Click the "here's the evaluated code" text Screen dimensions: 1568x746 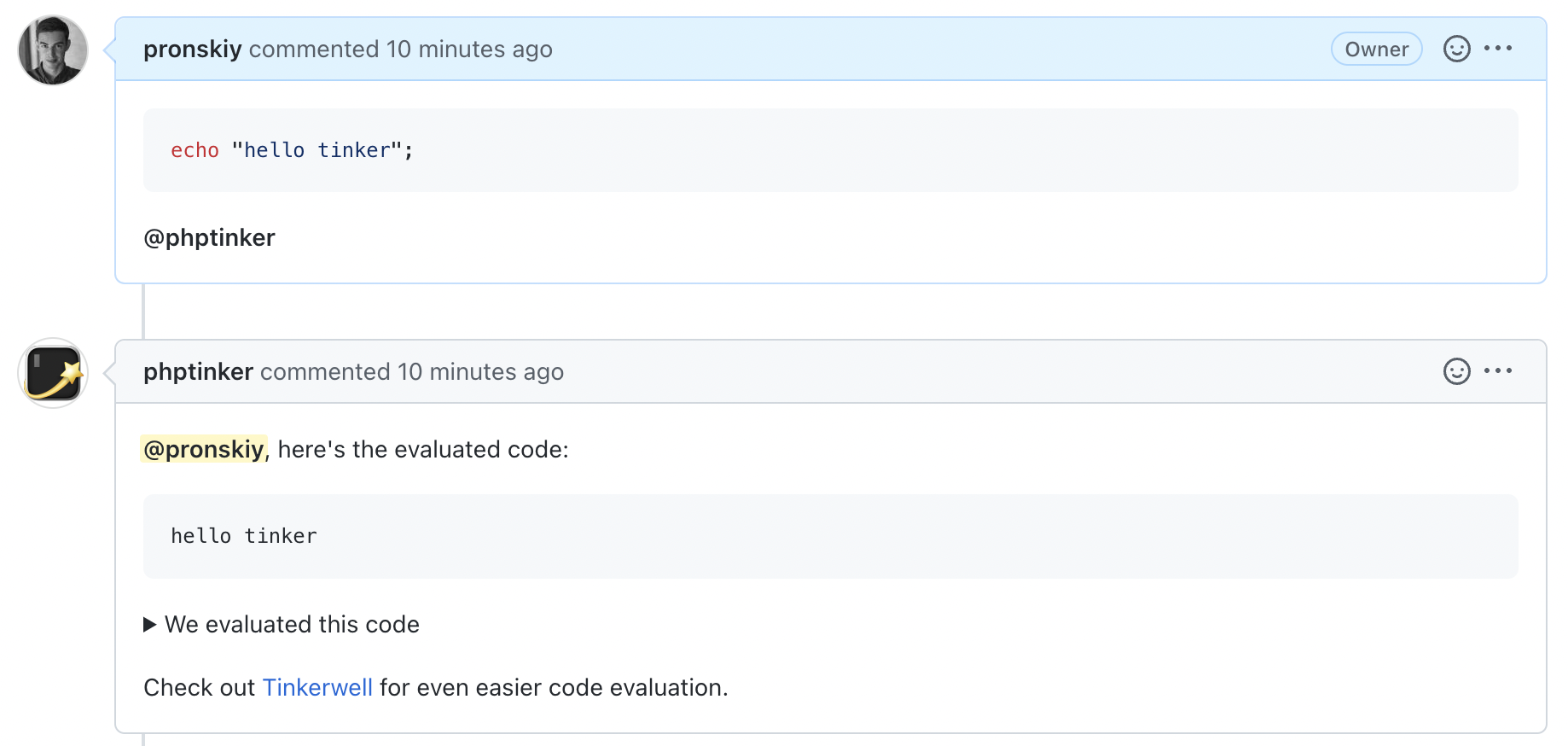[x=422, y=450]
